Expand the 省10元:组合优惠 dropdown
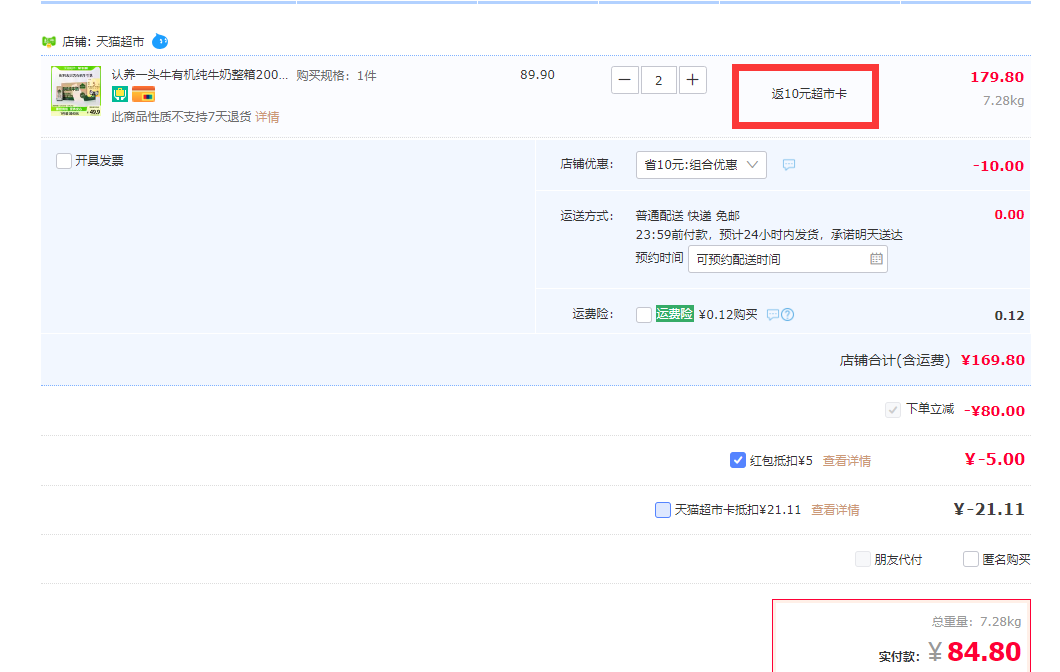The width and height of the screenshot is (1060, 672). click(x=701, y=165)
